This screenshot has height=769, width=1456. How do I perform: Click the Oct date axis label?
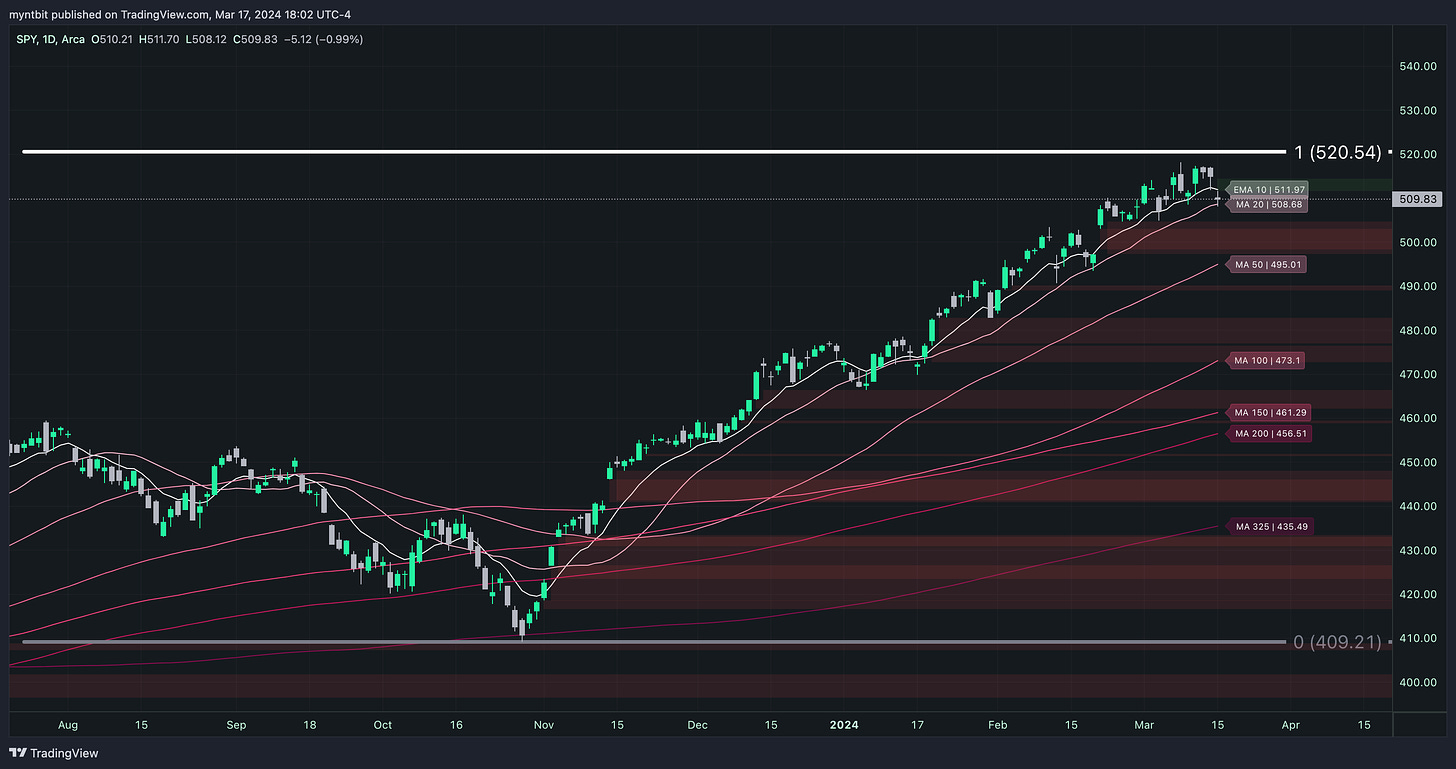pyautogui.click(x=381, y=724)
